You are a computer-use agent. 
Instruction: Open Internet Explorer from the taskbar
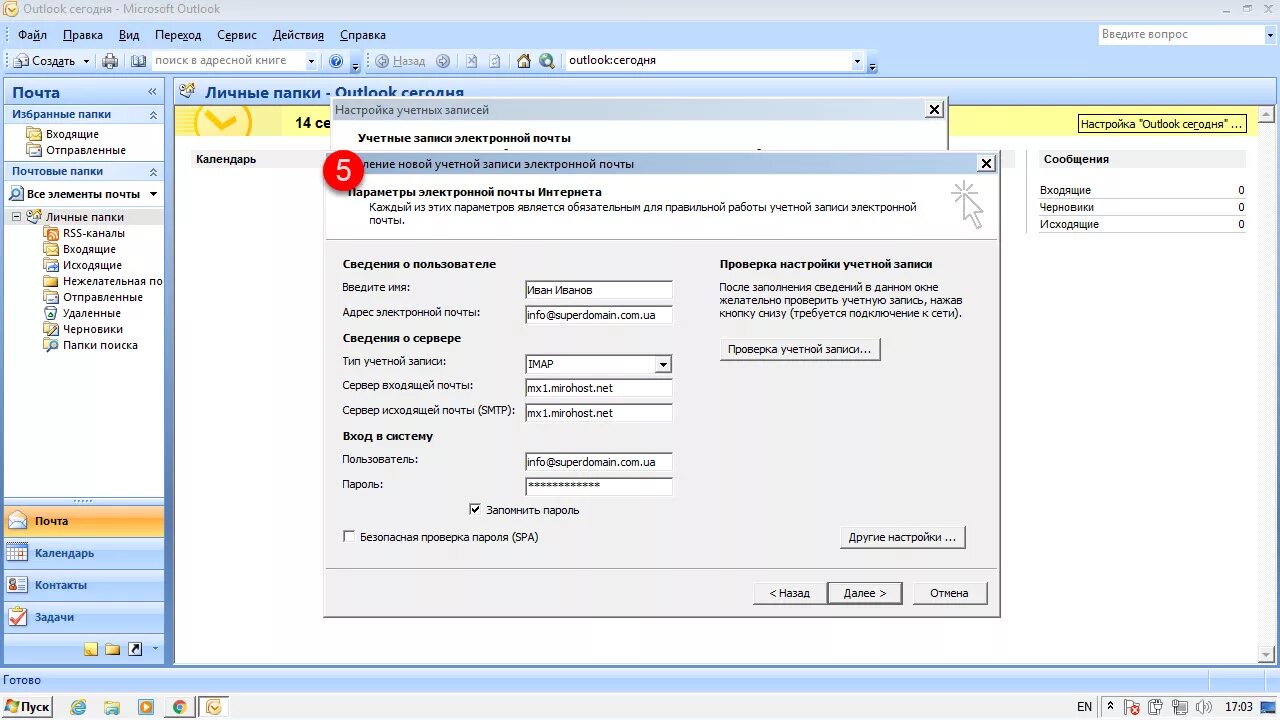(79, 707)
